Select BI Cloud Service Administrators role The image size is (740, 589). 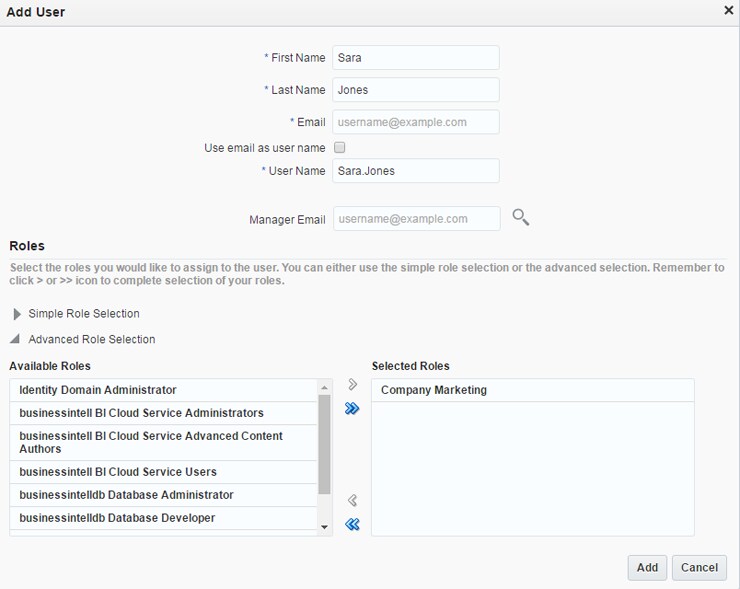(141, 413)
